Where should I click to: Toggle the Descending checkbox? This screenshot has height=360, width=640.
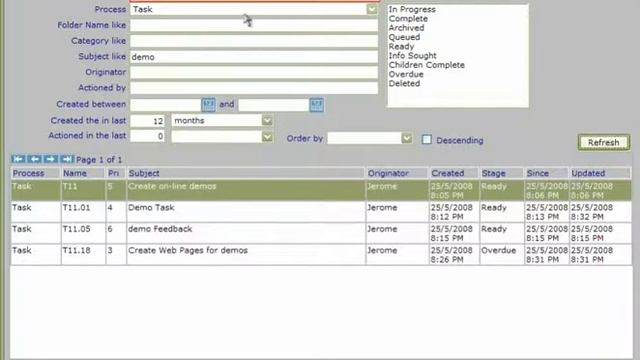click(x=427, y=140)
